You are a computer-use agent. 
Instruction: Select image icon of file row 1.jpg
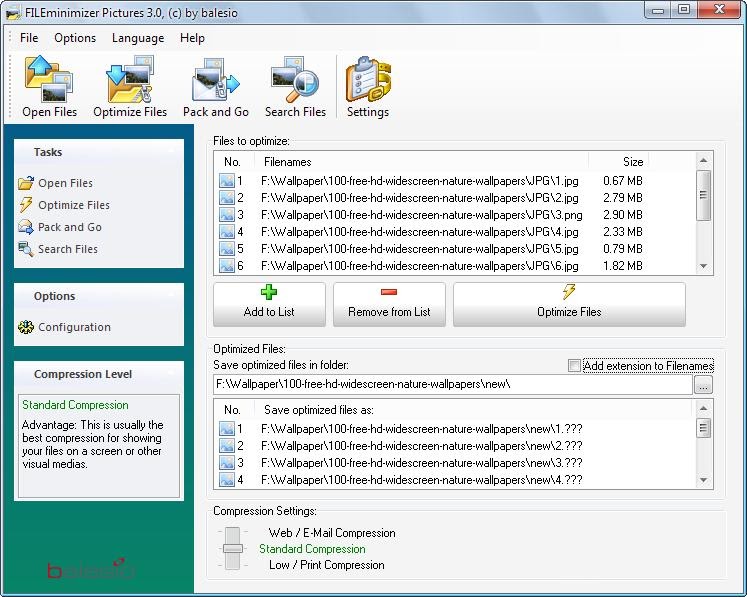(227, 181)
